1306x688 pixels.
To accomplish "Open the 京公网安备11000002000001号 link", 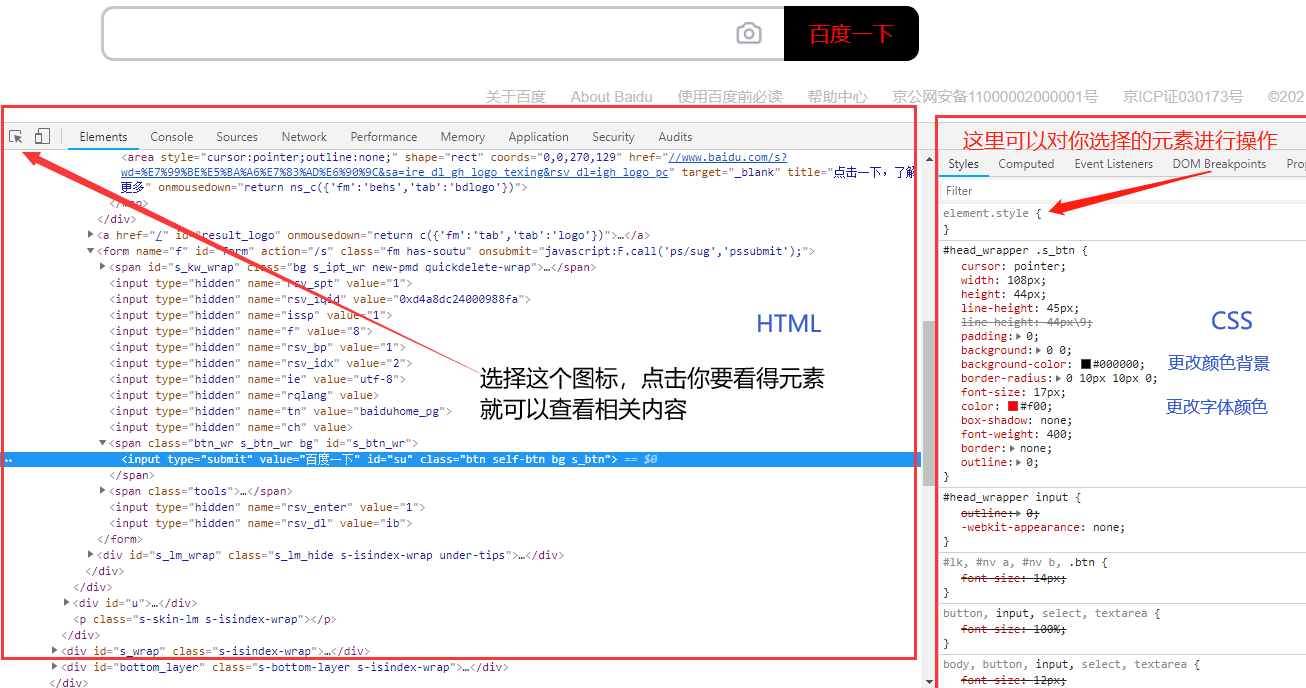I will click(995, 97).
